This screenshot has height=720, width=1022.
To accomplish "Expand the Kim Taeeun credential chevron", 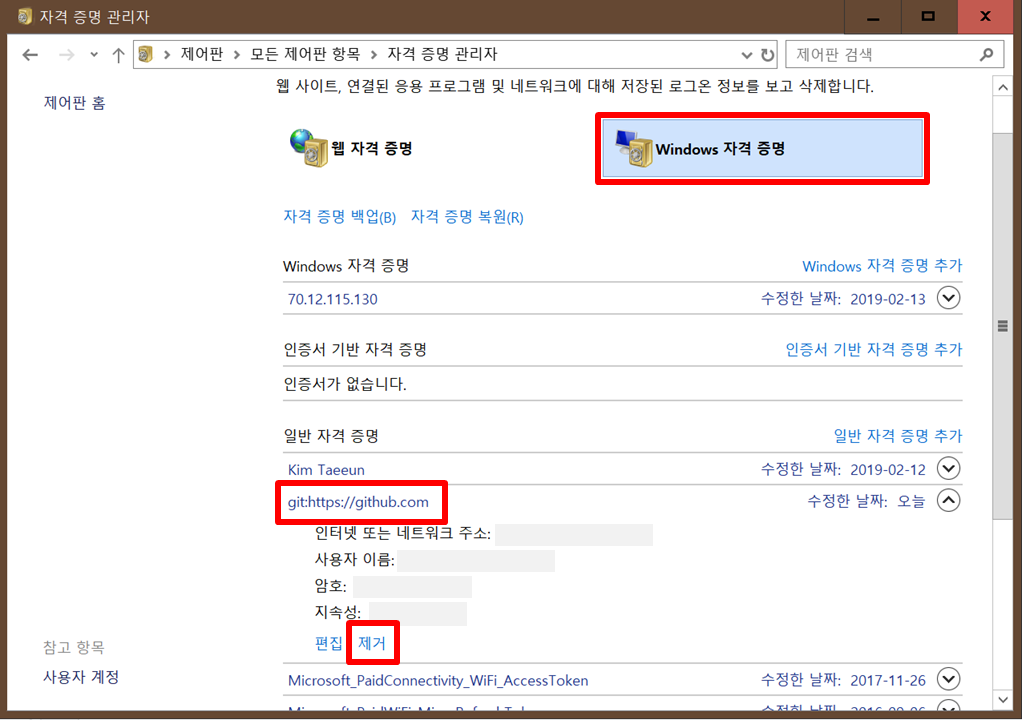I will (x=948, y=468).
